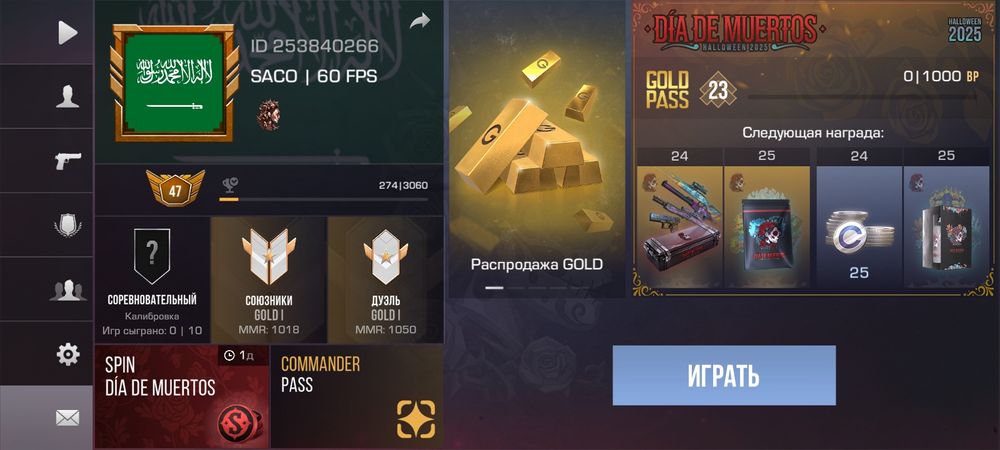
Task: Open the Распродажа GOLD promo banner
Action: pyautogui.click(x=536, y=149)
